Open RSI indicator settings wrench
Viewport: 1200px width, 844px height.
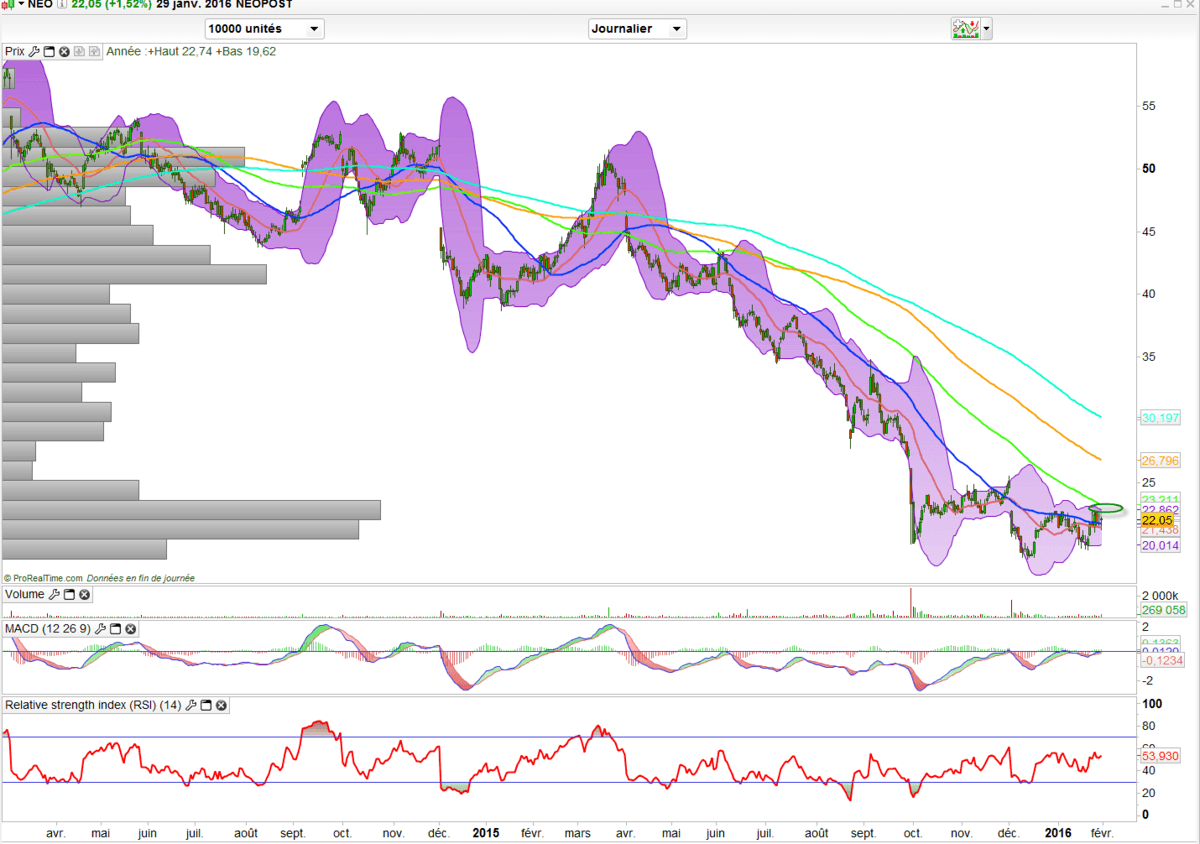192,705
